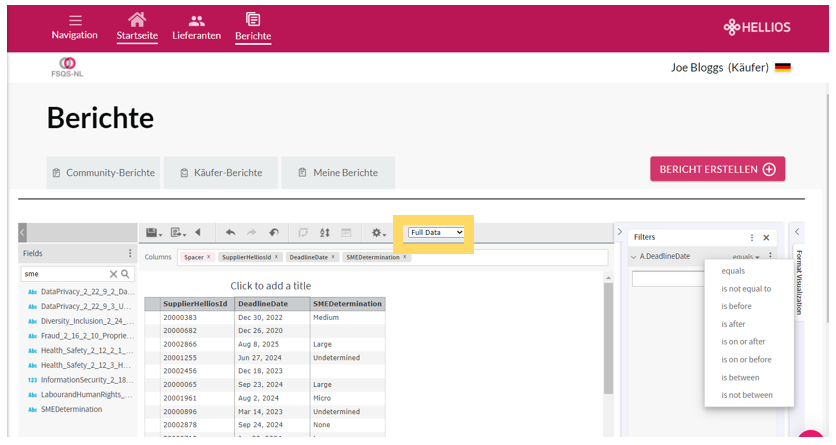Select Fraud_2_16_2_10_Proprie... field
The image size is (836, 445).
(82, 336)
